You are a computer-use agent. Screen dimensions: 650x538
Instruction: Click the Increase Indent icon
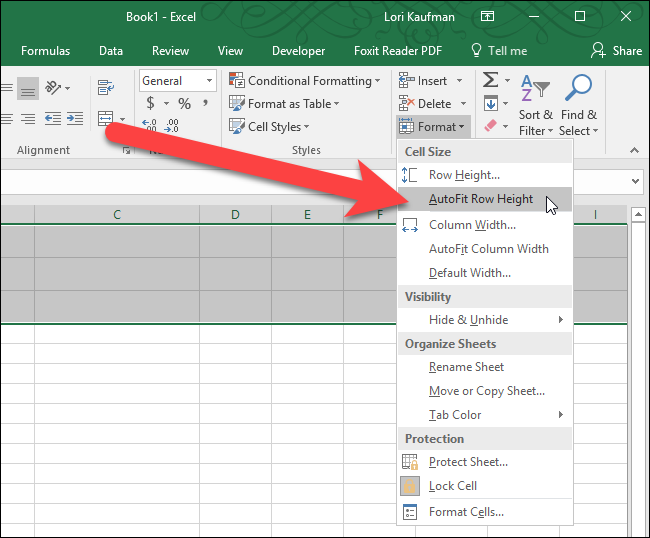(x=76, y=119)
